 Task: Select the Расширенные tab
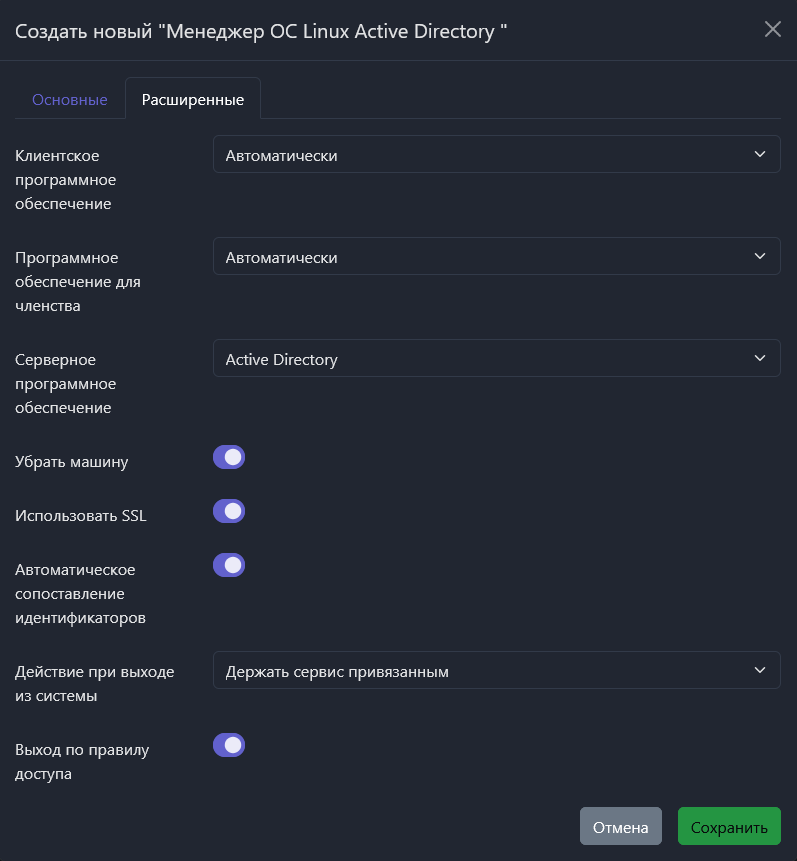(193, 100)
